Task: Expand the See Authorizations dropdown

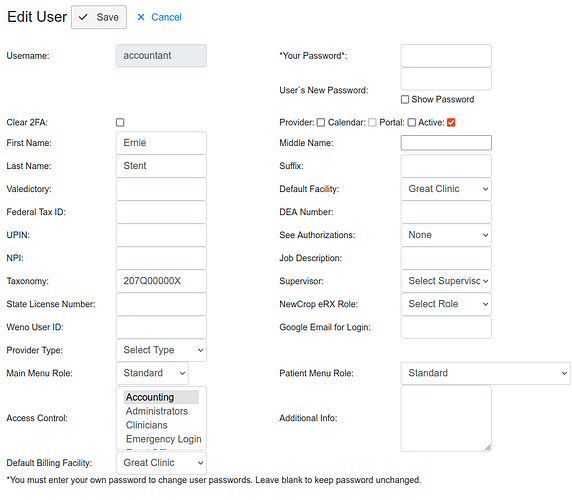Action: 446,235
